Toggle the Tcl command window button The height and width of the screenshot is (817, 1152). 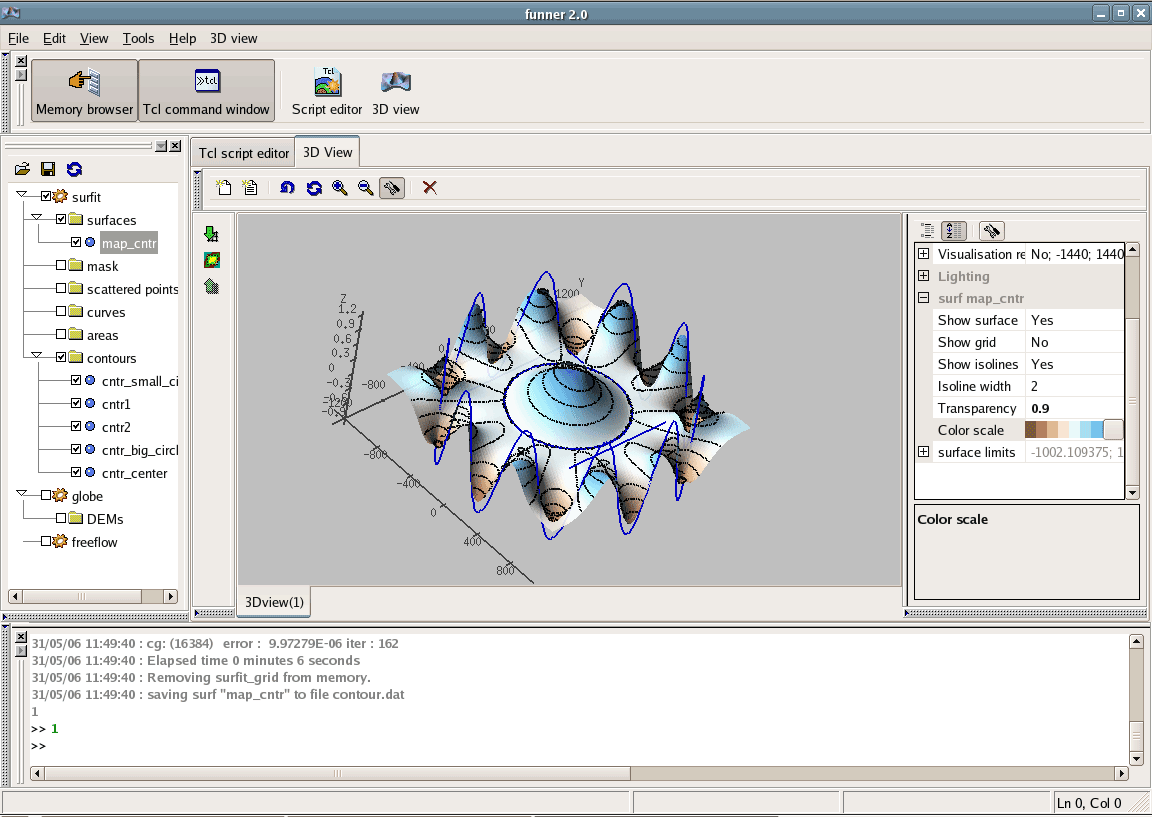(206, 91)
